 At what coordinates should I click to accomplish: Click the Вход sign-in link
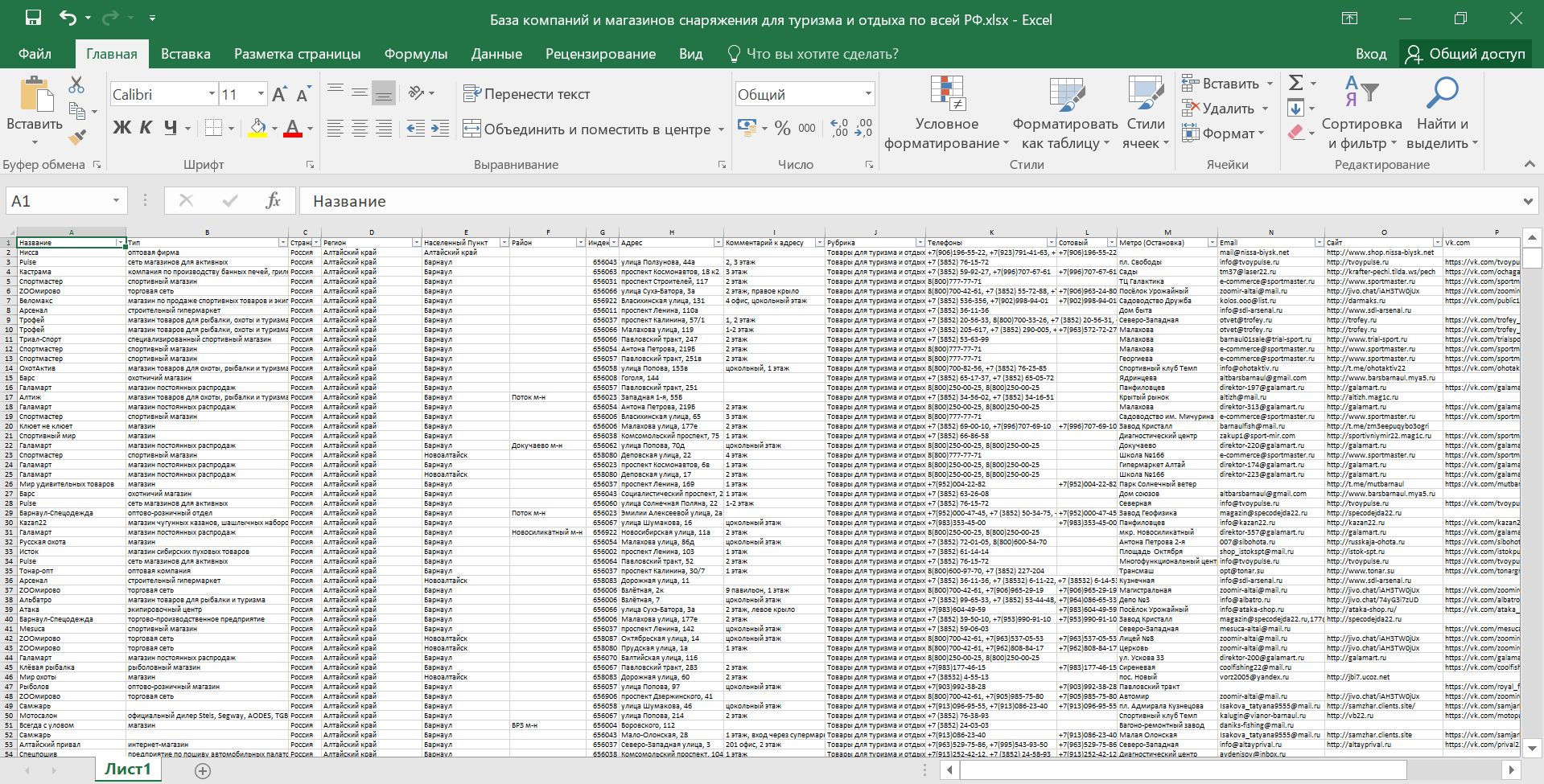[1370, 54]
